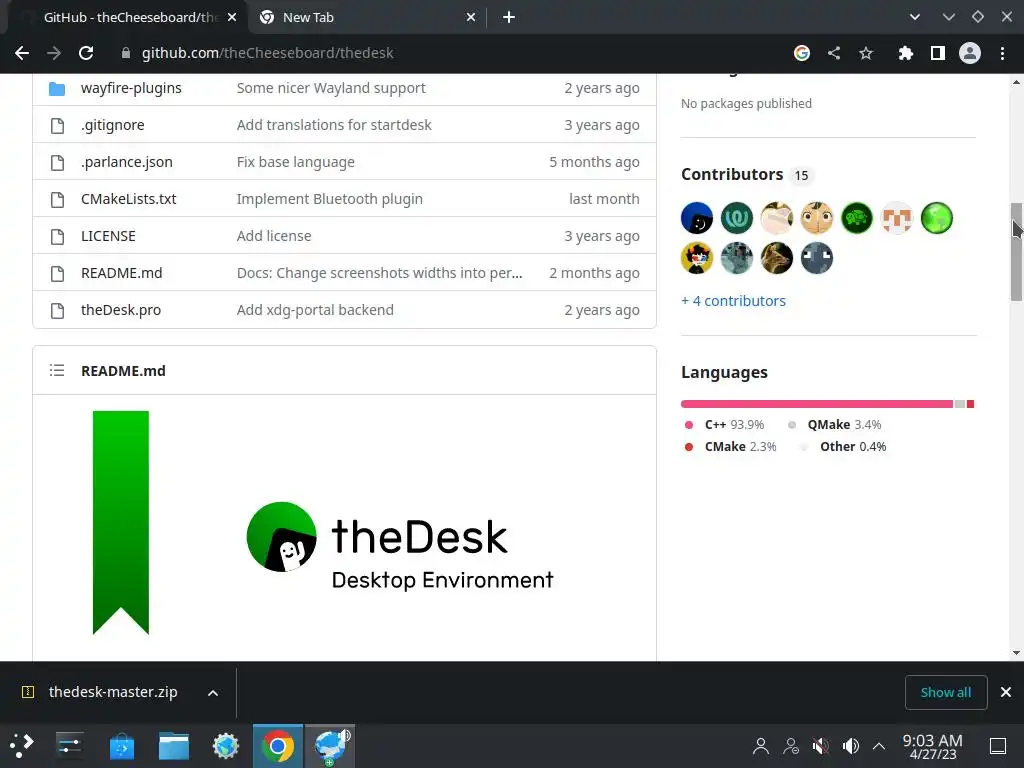Open the theDesk.pro file

pos(121,310)
